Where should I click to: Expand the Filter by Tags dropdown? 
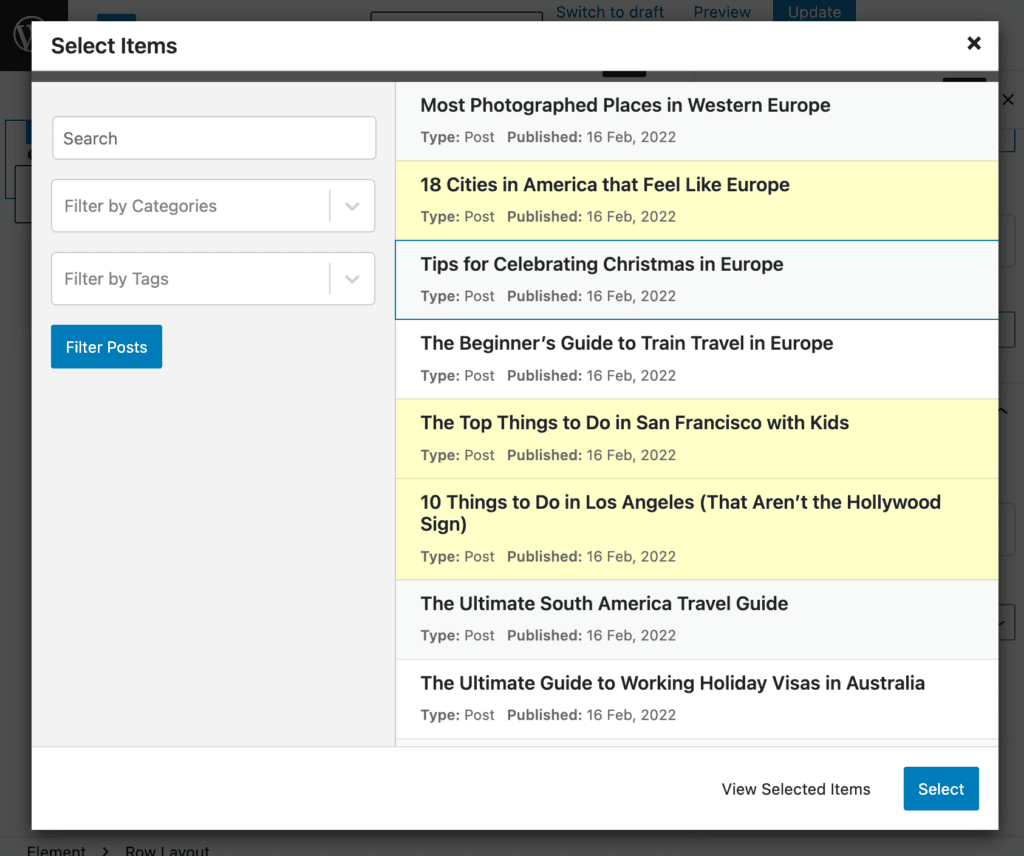[x=213, y=279]
